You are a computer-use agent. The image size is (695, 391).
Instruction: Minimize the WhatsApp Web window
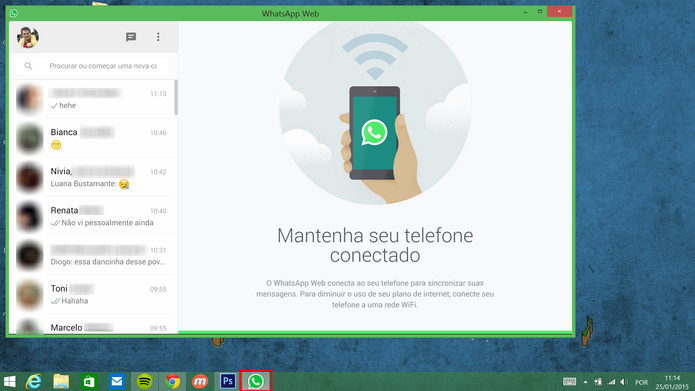click(525, 12)
